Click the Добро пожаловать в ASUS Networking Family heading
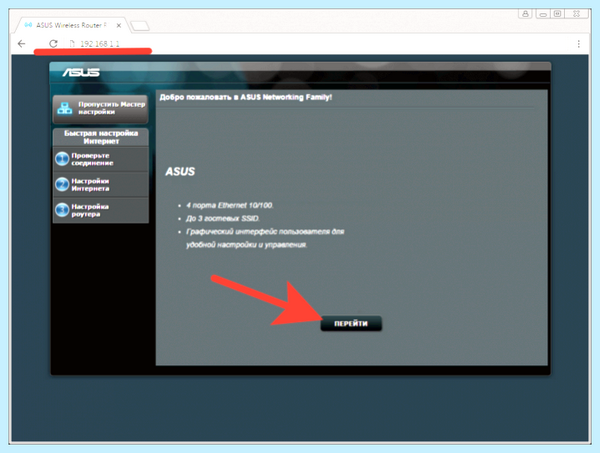Image resolution: width=600 pixels, height=453 pixels. 246,97
